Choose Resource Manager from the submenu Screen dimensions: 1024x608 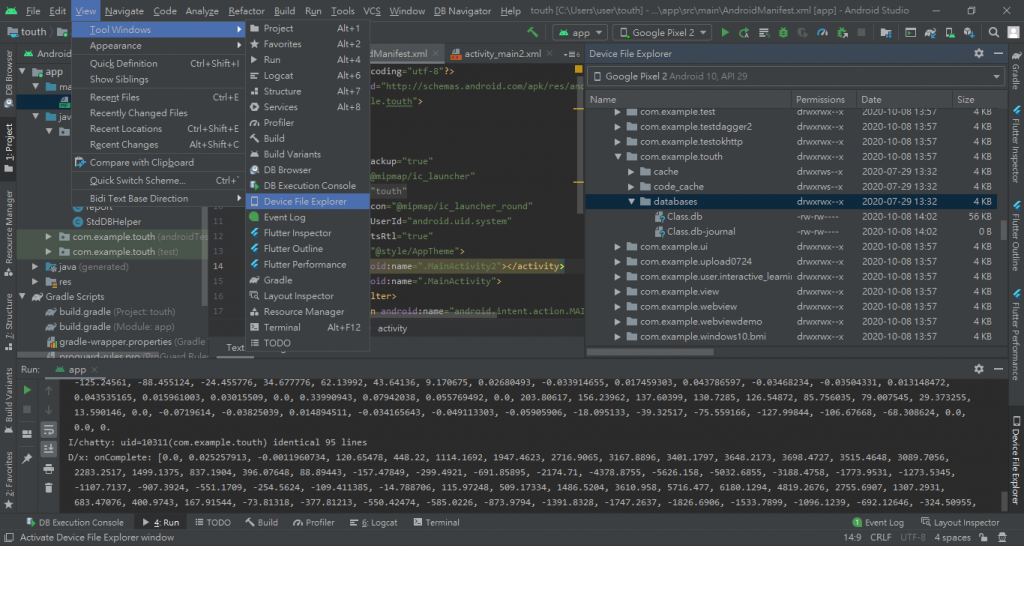click(x=308, y=312)
